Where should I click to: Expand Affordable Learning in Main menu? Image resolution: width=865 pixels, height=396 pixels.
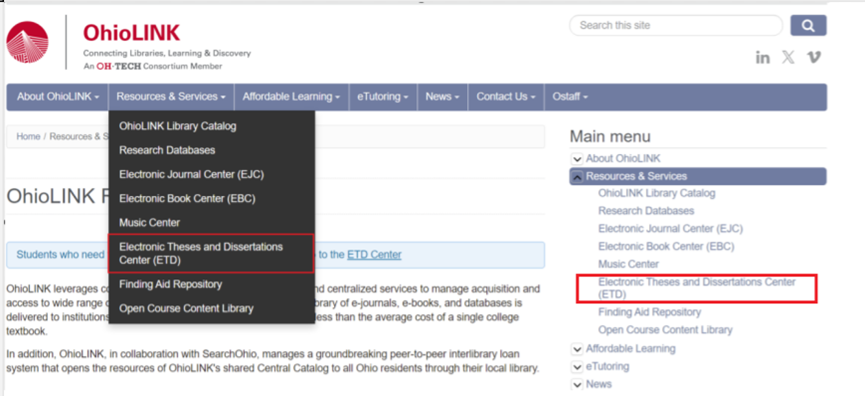click(577, 349)
